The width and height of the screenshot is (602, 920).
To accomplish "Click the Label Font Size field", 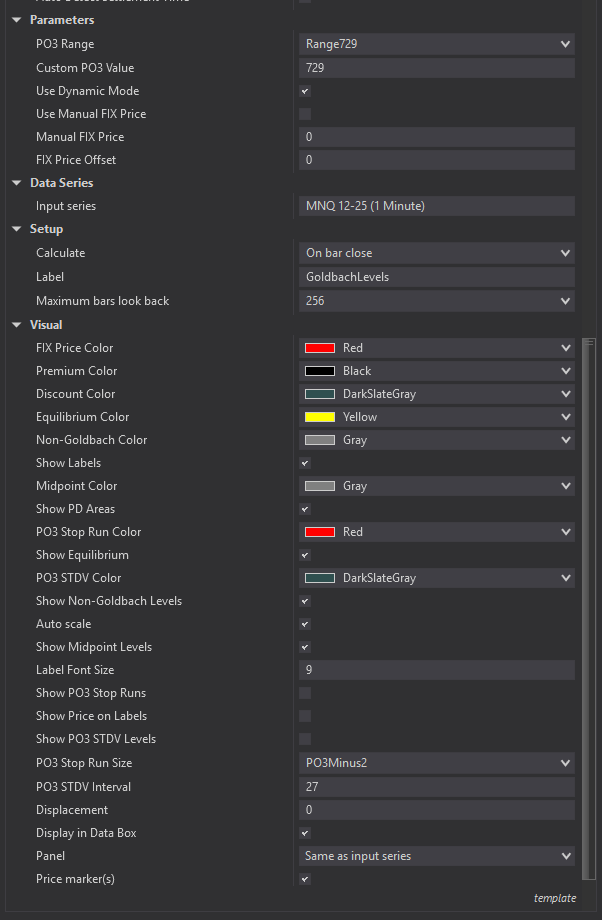I will (436, 670).
